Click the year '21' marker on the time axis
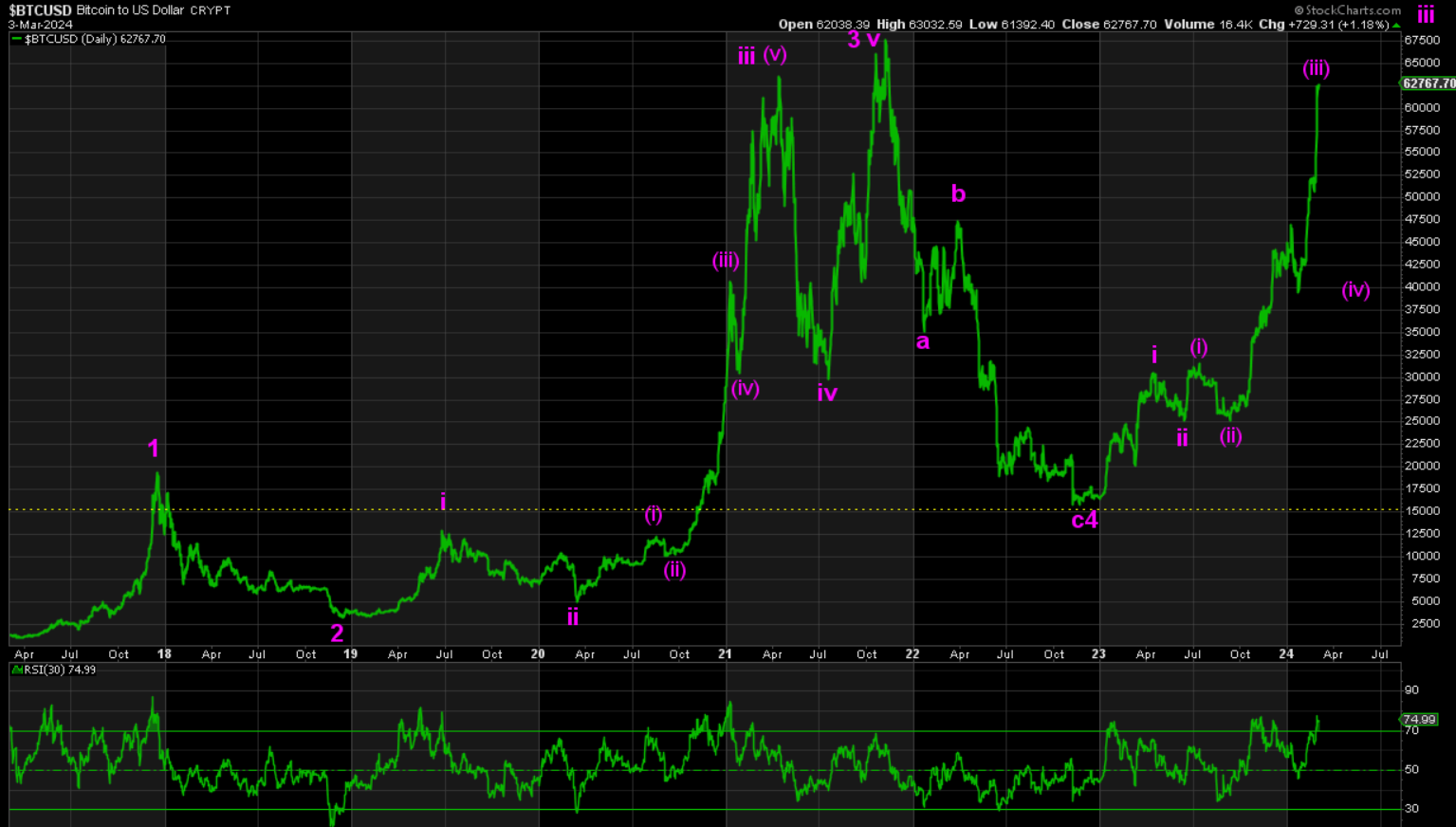The height and width of the screenshot is (827, 1456). 726,654
